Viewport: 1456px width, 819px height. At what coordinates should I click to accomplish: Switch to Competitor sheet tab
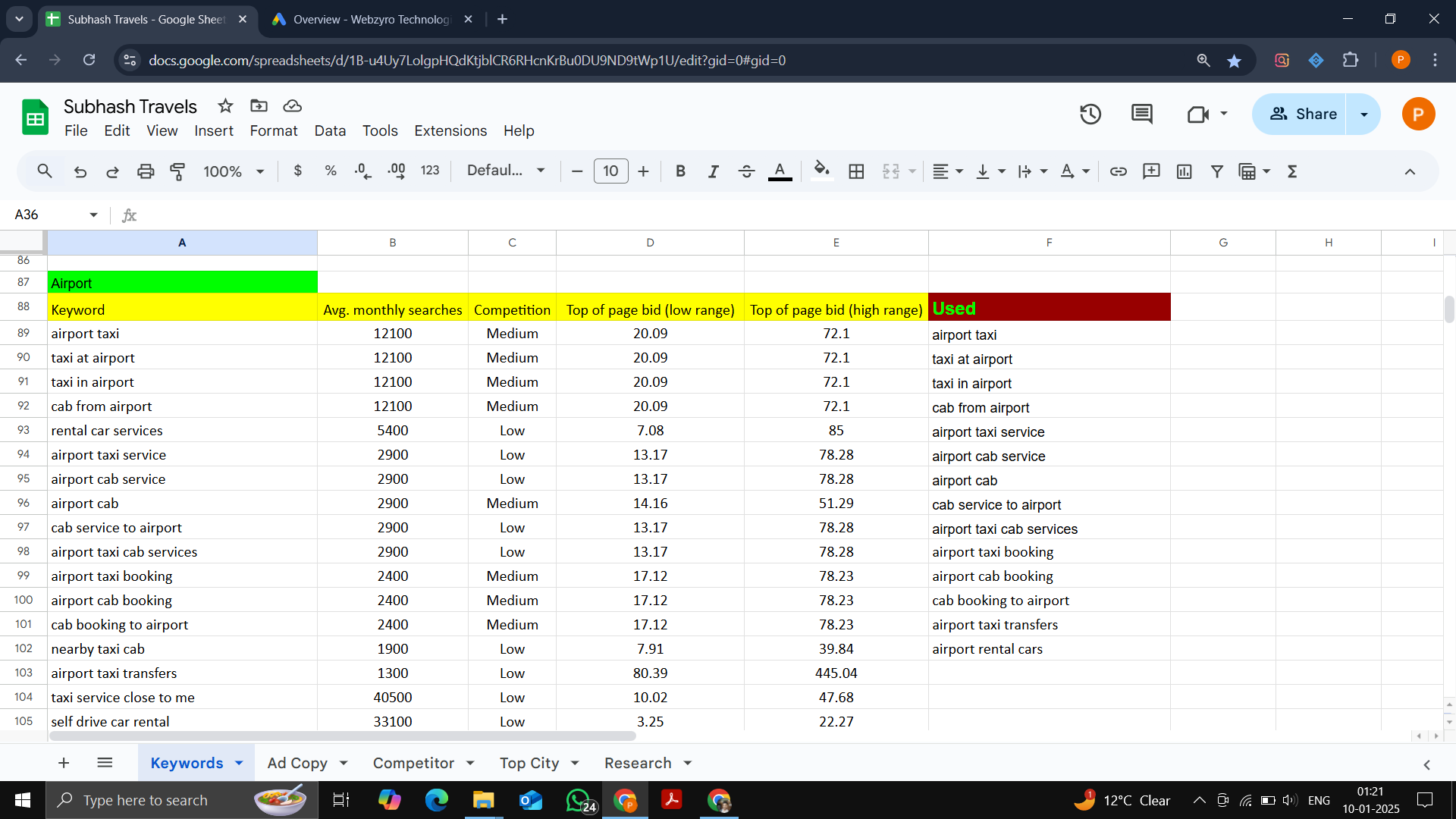[413, 764]
